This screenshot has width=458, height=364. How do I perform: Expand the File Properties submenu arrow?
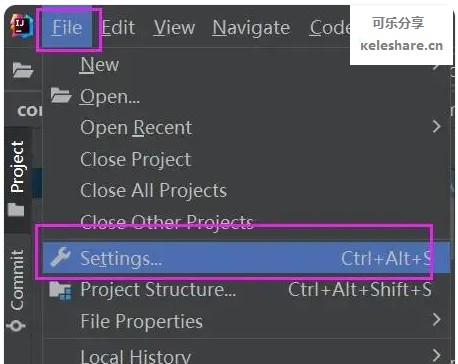(437, 319)
